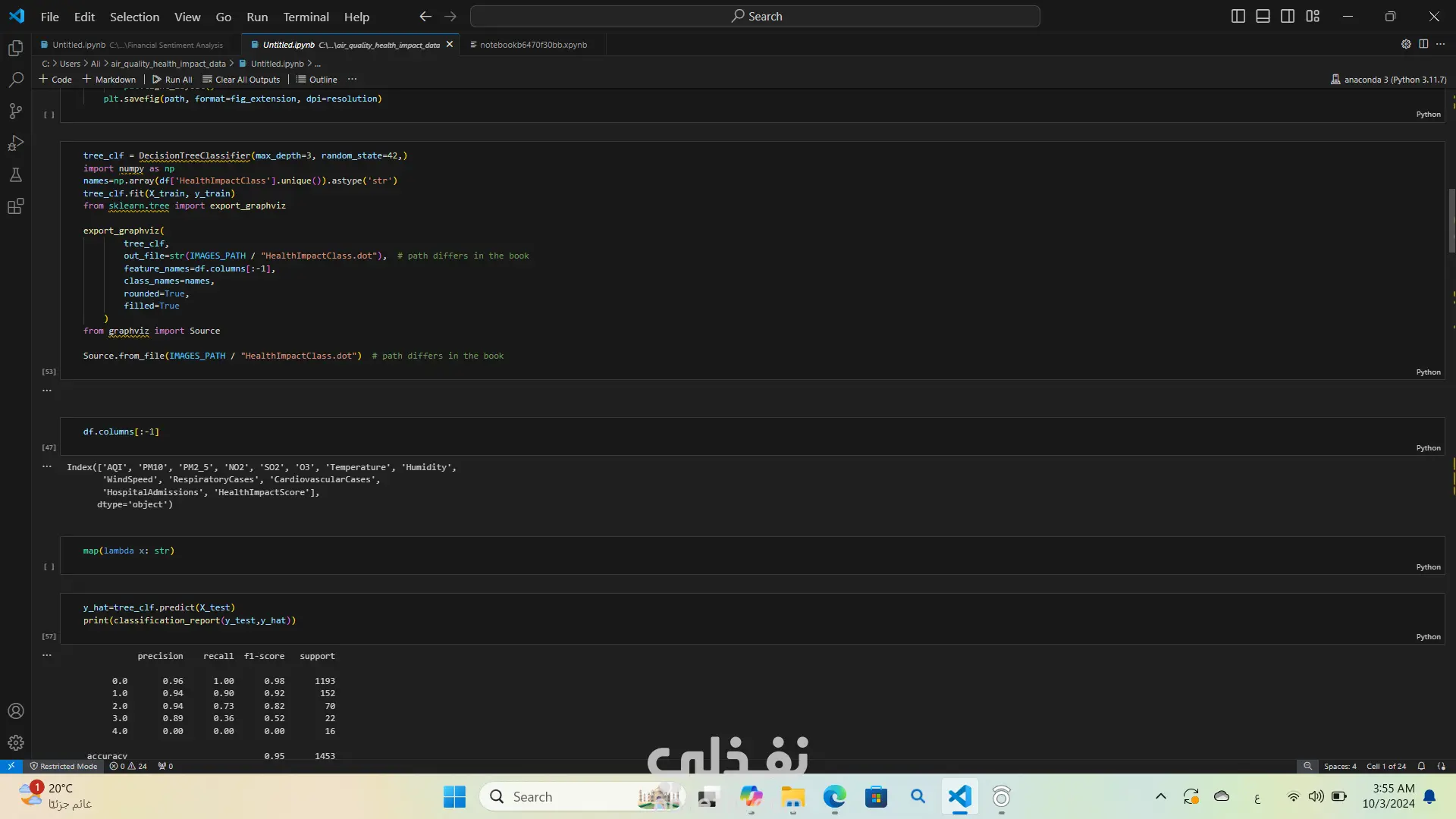Image resolution: width=1456 pixels, height=819 pixels.
Task: Open the Search view in activity bar
Action: point(15,80)
